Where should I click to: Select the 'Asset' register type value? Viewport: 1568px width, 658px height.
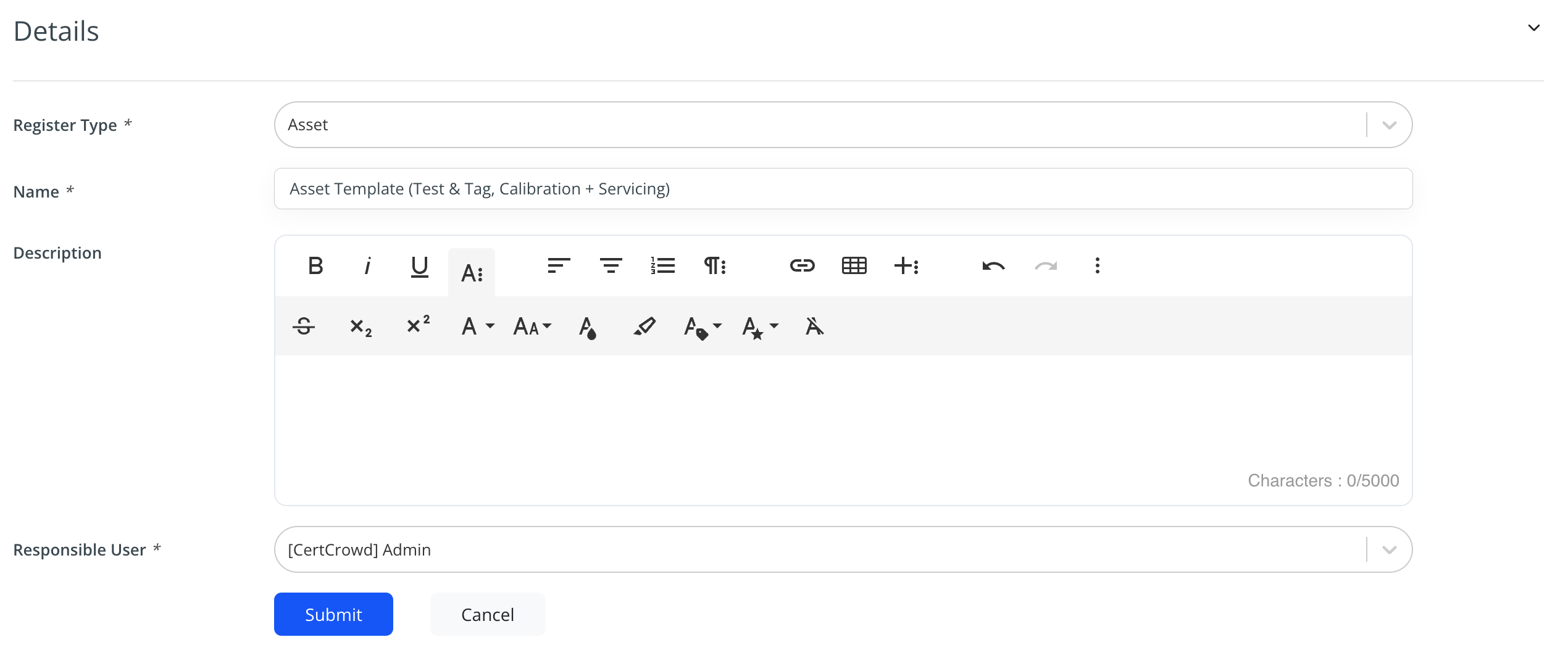tap(307, 125)
